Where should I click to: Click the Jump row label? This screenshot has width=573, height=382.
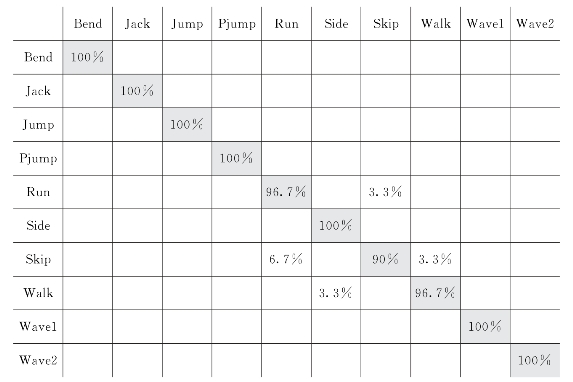pyautogui.click(x=38, y=125)
